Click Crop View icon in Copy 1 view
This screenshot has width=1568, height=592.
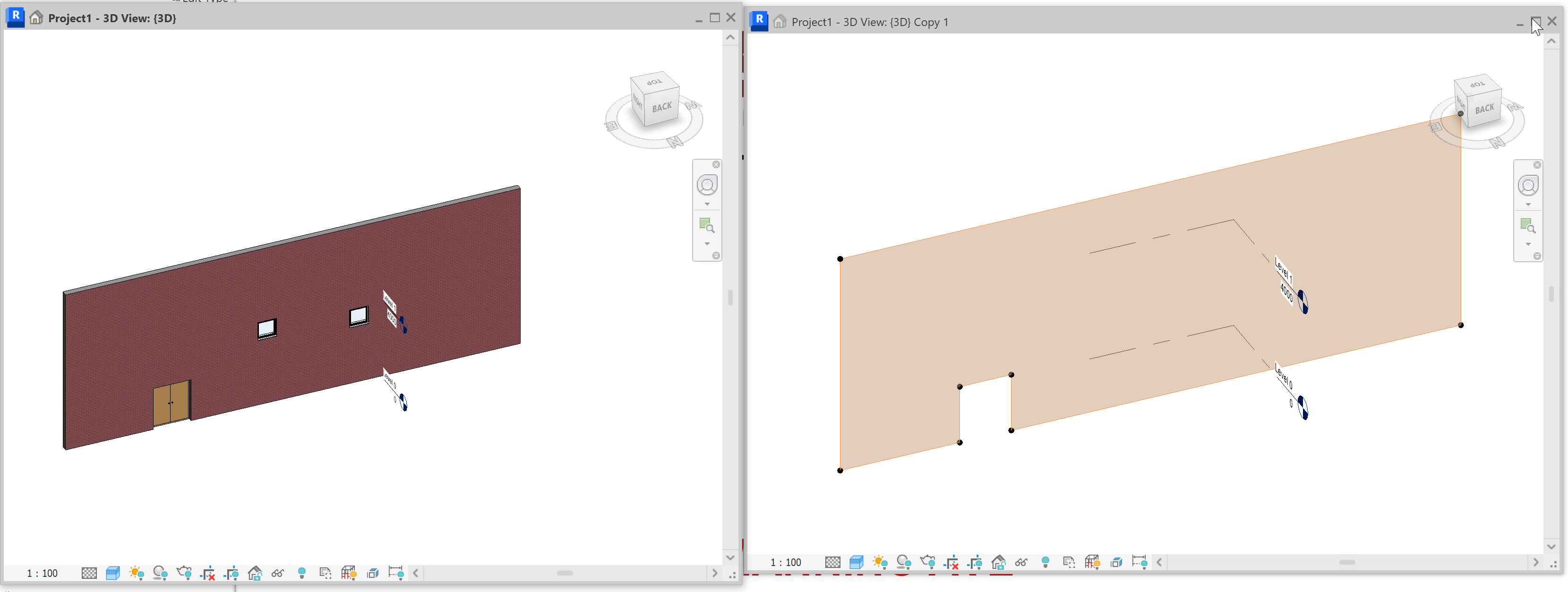click(x=951, y=562)
